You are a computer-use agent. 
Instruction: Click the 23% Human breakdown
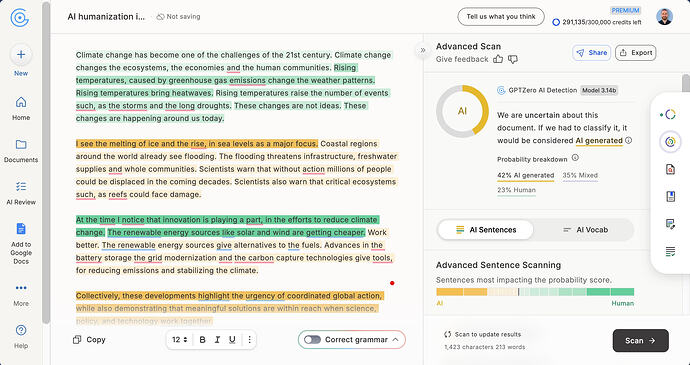pyautogui.click(x=516, y=190)
